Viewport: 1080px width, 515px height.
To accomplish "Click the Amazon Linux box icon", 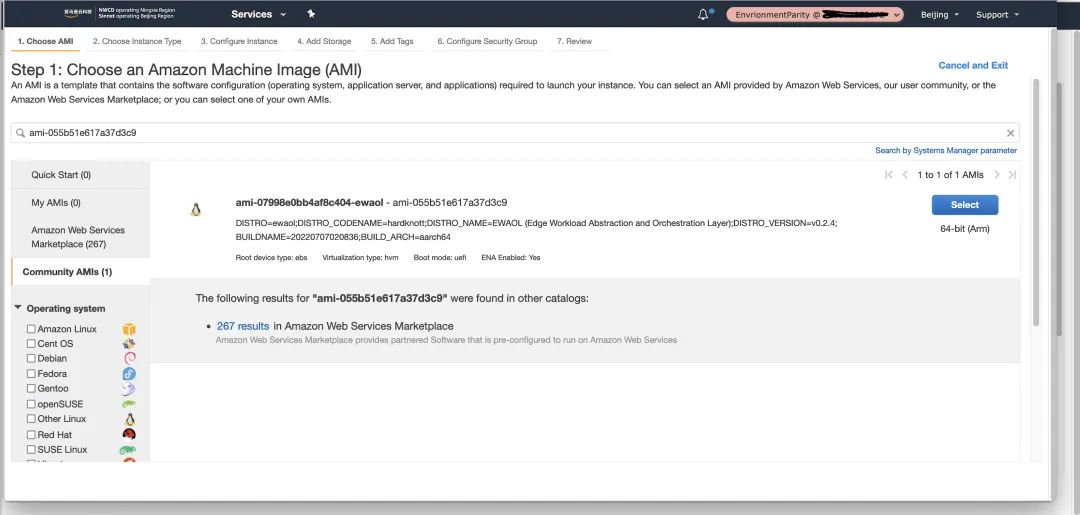I will 129,329.
